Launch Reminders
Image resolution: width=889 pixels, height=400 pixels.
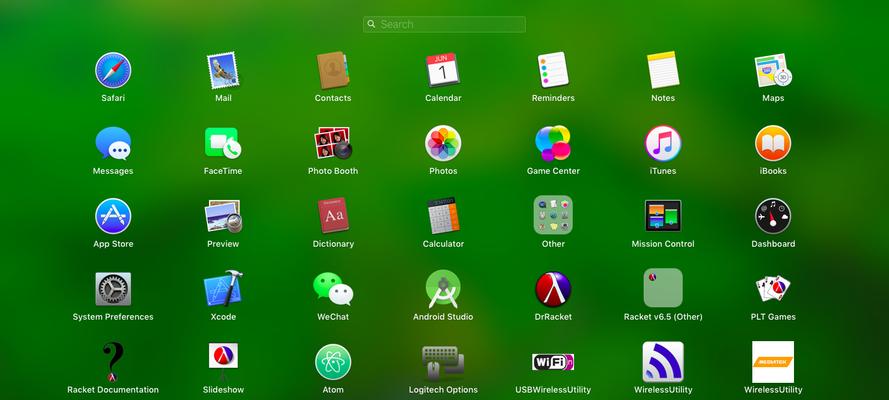tap(553, 70)
